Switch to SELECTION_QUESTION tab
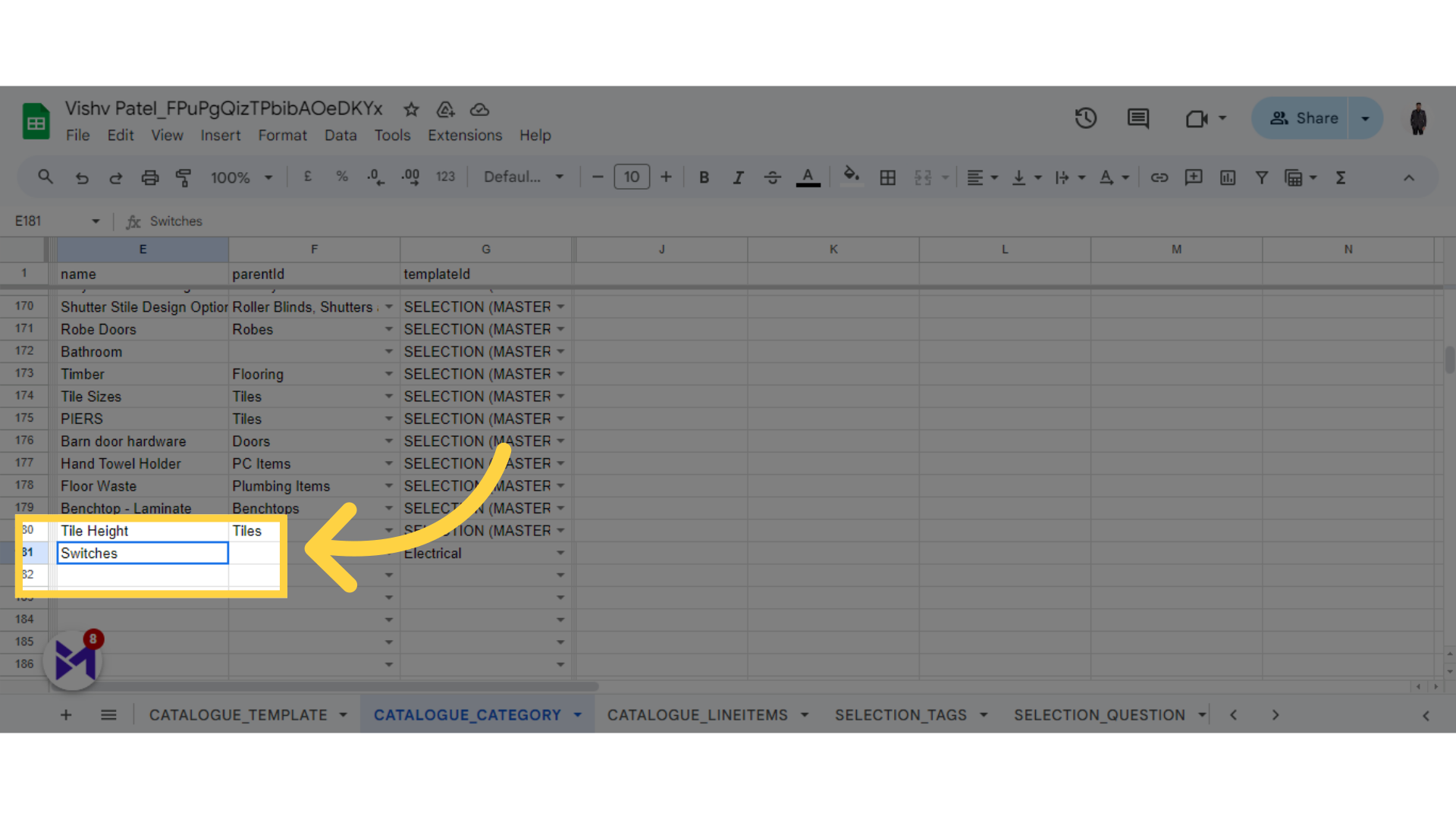1456x819 pixels. pyautogui.click(x=1099, y=714)
